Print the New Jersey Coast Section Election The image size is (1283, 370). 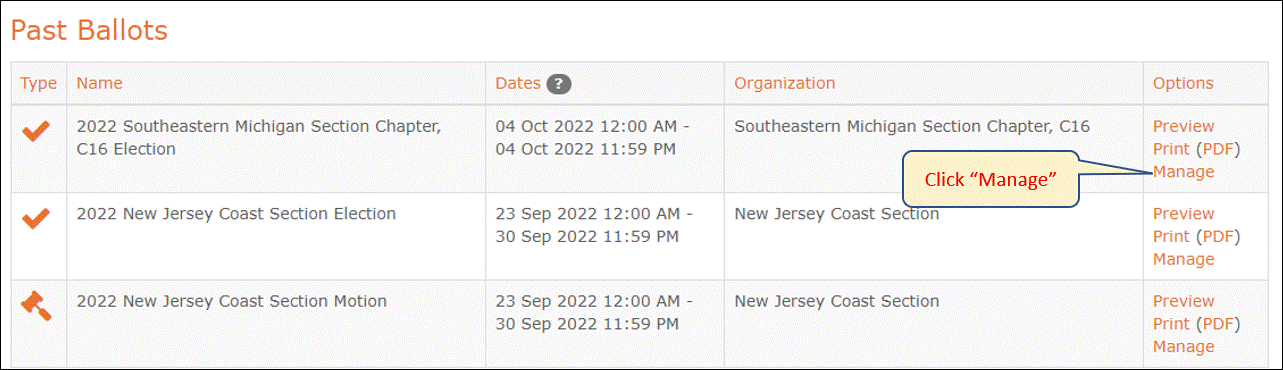point(1172,236)
